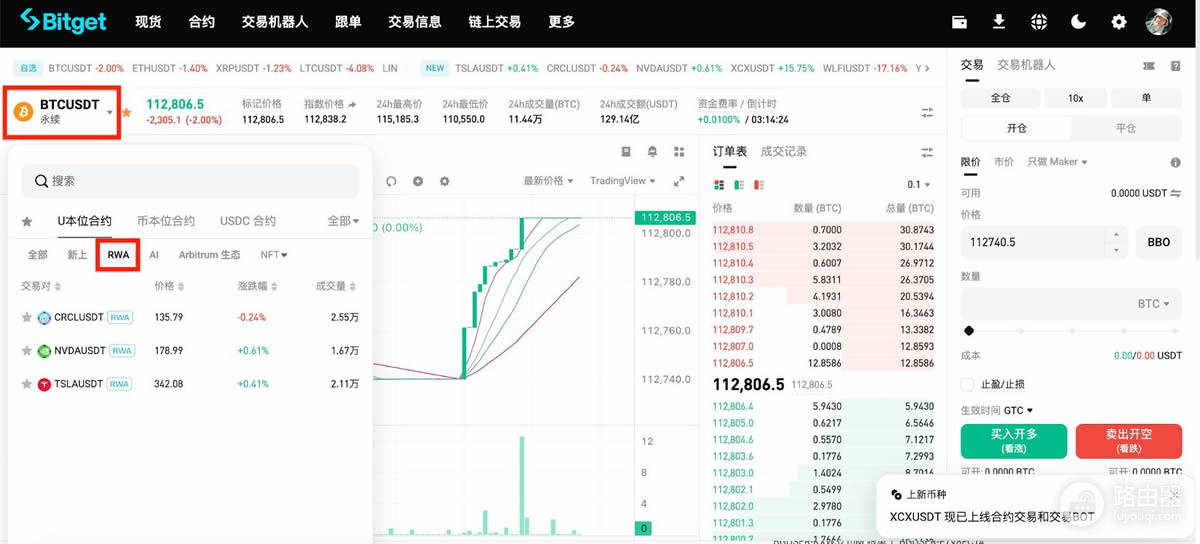This screenshot has height=544, width=1200.
Task: Switch to 币本位合约 tab
Action: [x=165, y=221]
